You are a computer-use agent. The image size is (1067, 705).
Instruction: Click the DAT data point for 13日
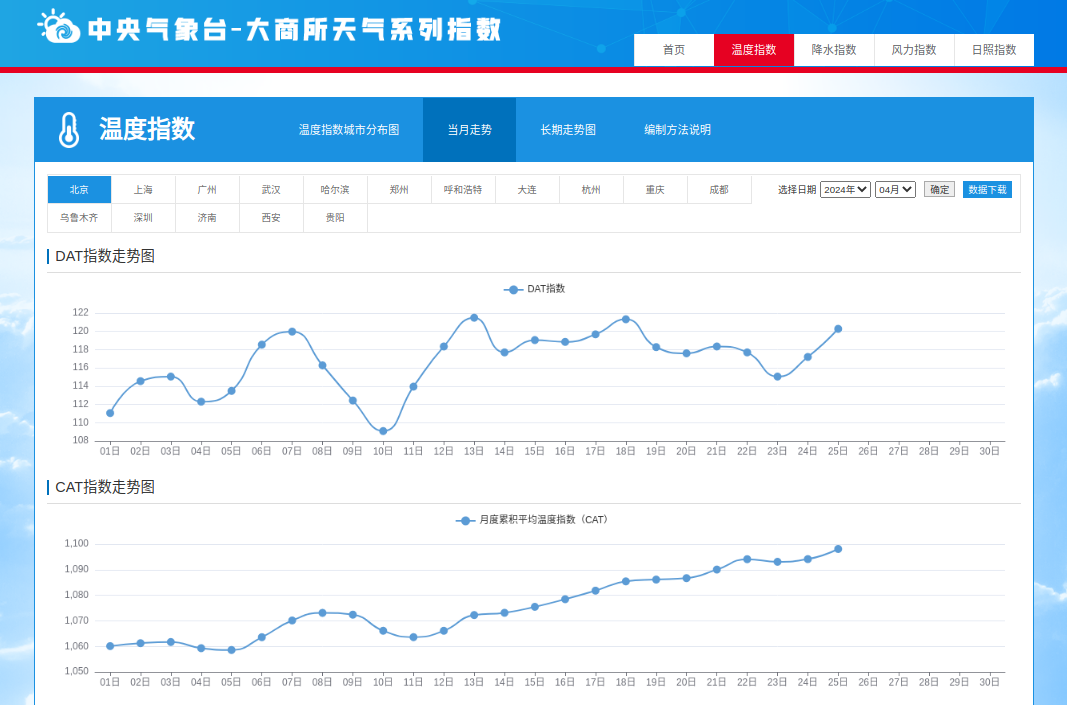coord(474,317)
